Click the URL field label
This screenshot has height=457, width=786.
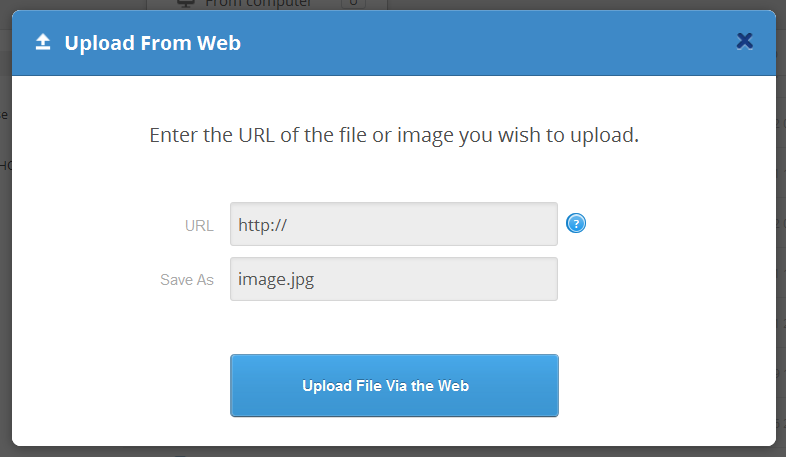click(199, 225)
